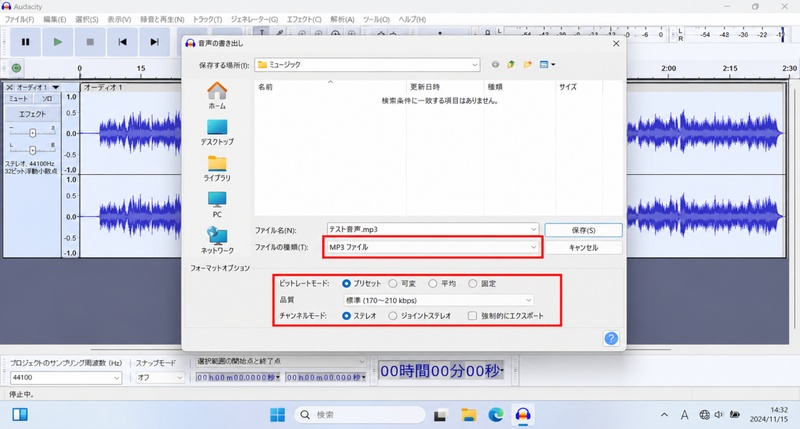The height and width of the screenshot is (429, 800).
Task: Click the volume icon in the system tray
Action: (719, 415)
